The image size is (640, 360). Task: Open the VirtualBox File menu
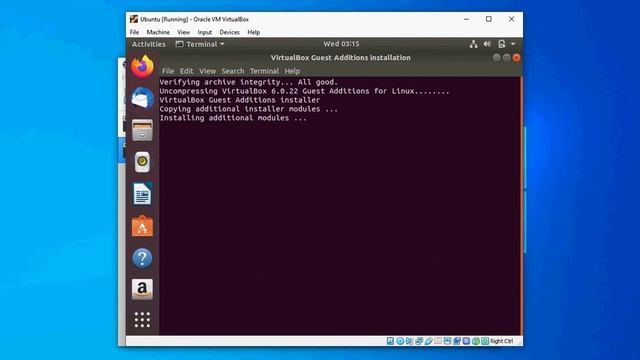[134, 32]
